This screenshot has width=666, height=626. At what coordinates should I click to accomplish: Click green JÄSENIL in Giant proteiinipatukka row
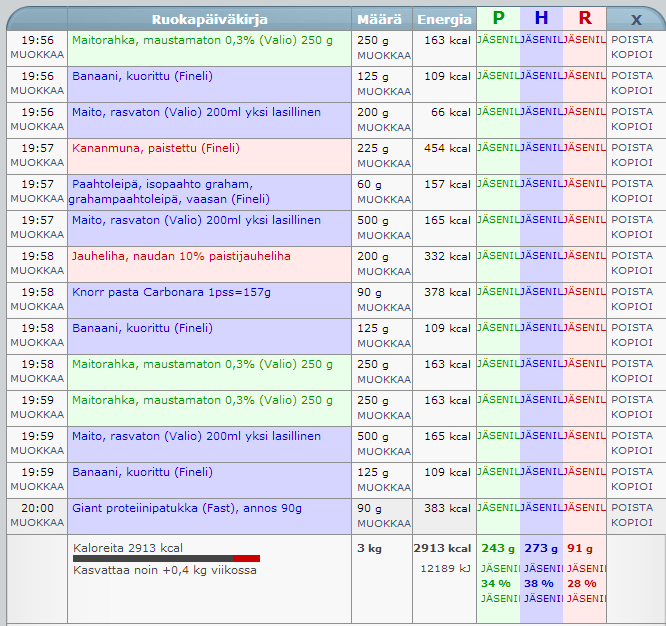coord(498,508)
